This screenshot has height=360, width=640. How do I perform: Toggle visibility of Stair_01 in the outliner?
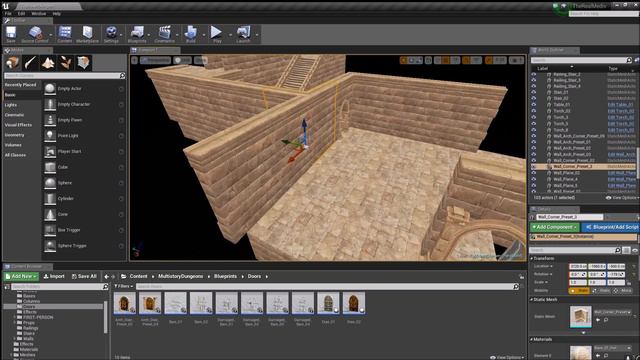[533, 92]
